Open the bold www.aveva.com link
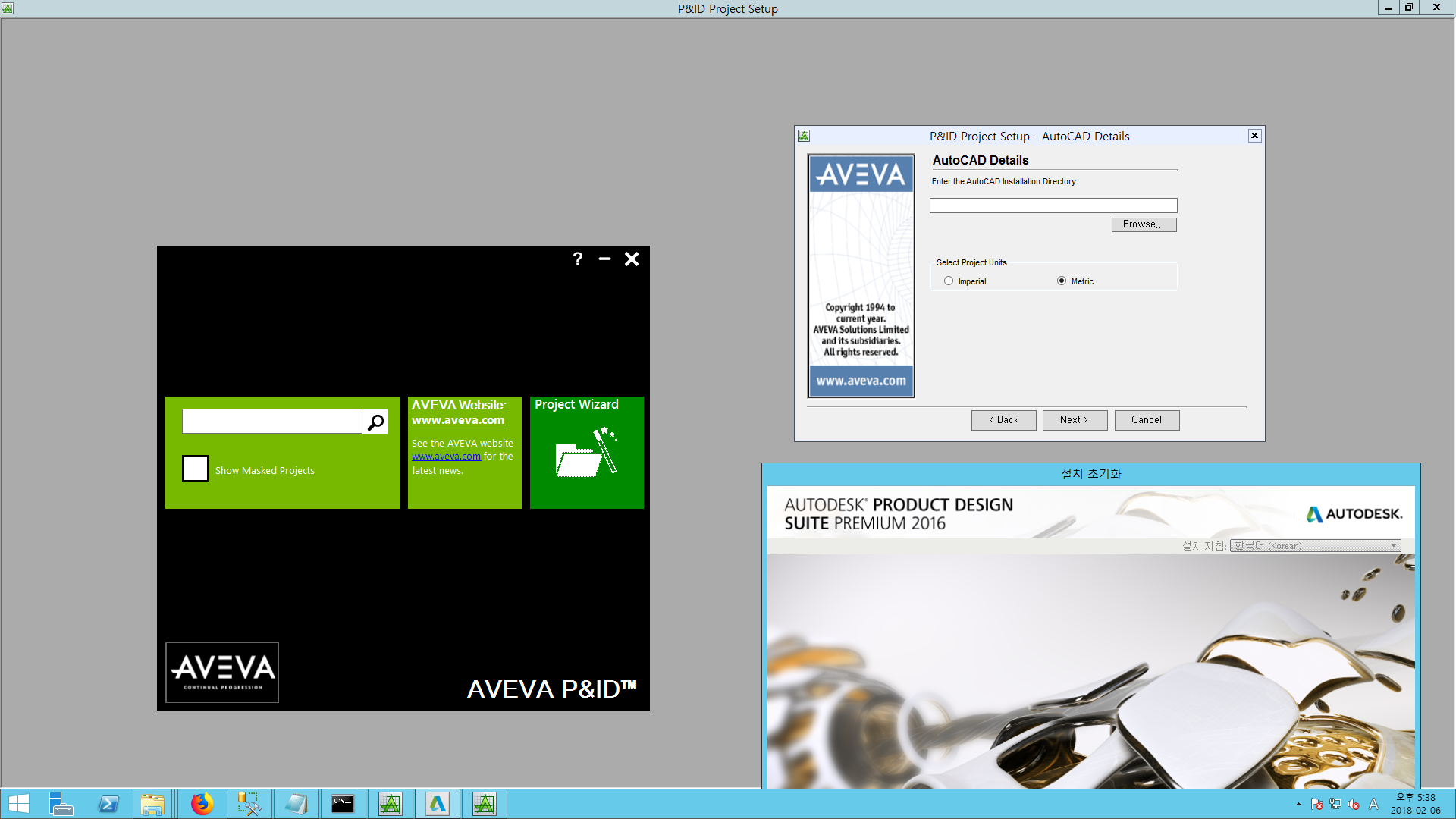 tap(458, 420)
